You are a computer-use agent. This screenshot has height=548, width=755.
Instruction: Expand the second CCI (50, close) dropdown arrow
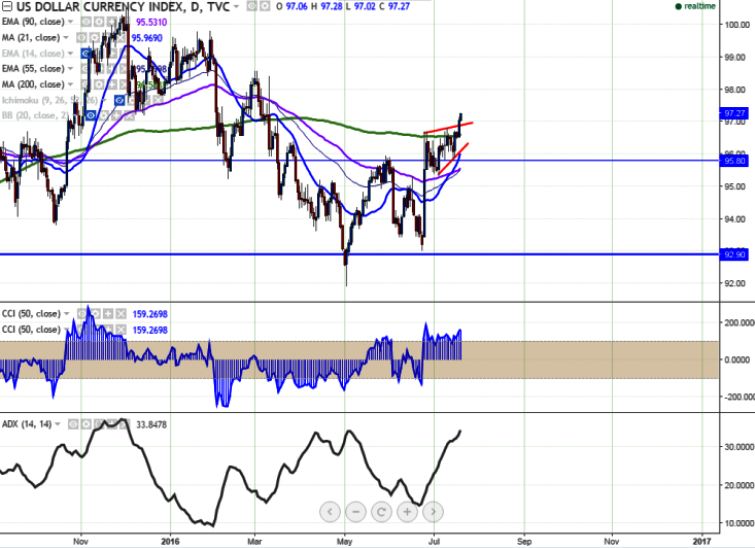click(x=66, y=330)
